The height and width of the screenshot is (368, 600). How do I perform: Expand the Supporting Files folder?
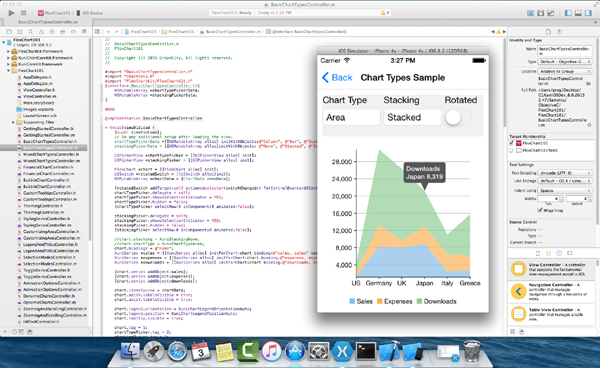click(13, 122)
